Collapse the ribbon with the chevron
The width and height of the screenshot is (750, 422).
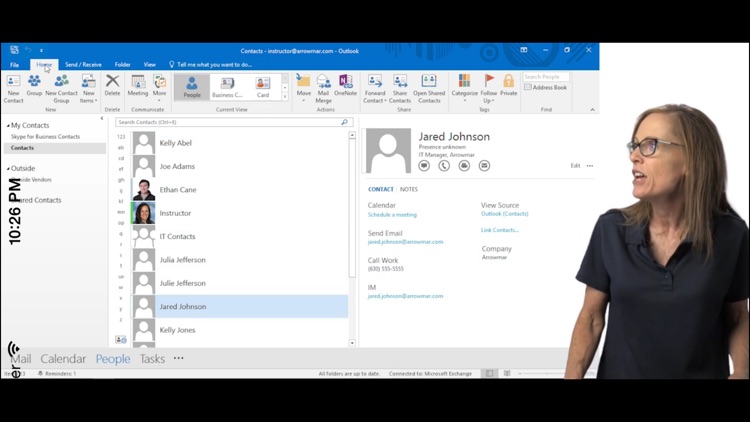tap(592, 110)
